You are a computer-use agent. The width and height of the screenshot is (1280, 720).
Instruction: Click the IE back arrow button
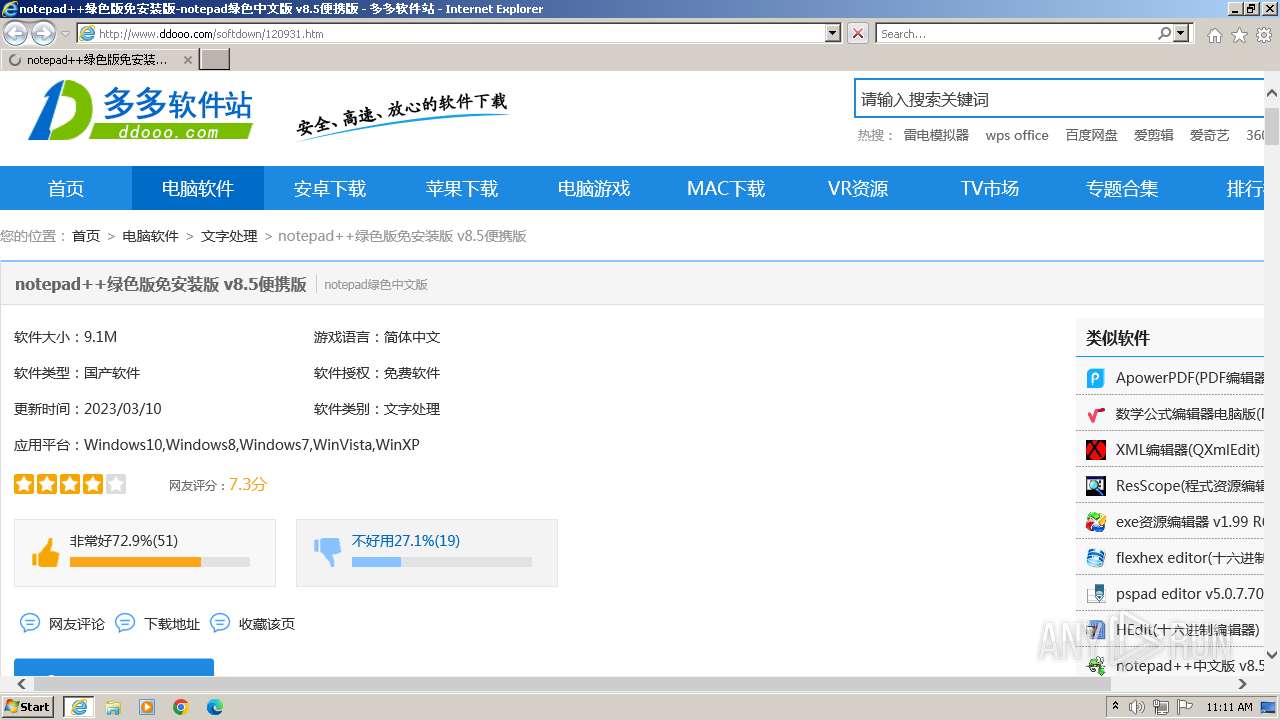(16, 34)
